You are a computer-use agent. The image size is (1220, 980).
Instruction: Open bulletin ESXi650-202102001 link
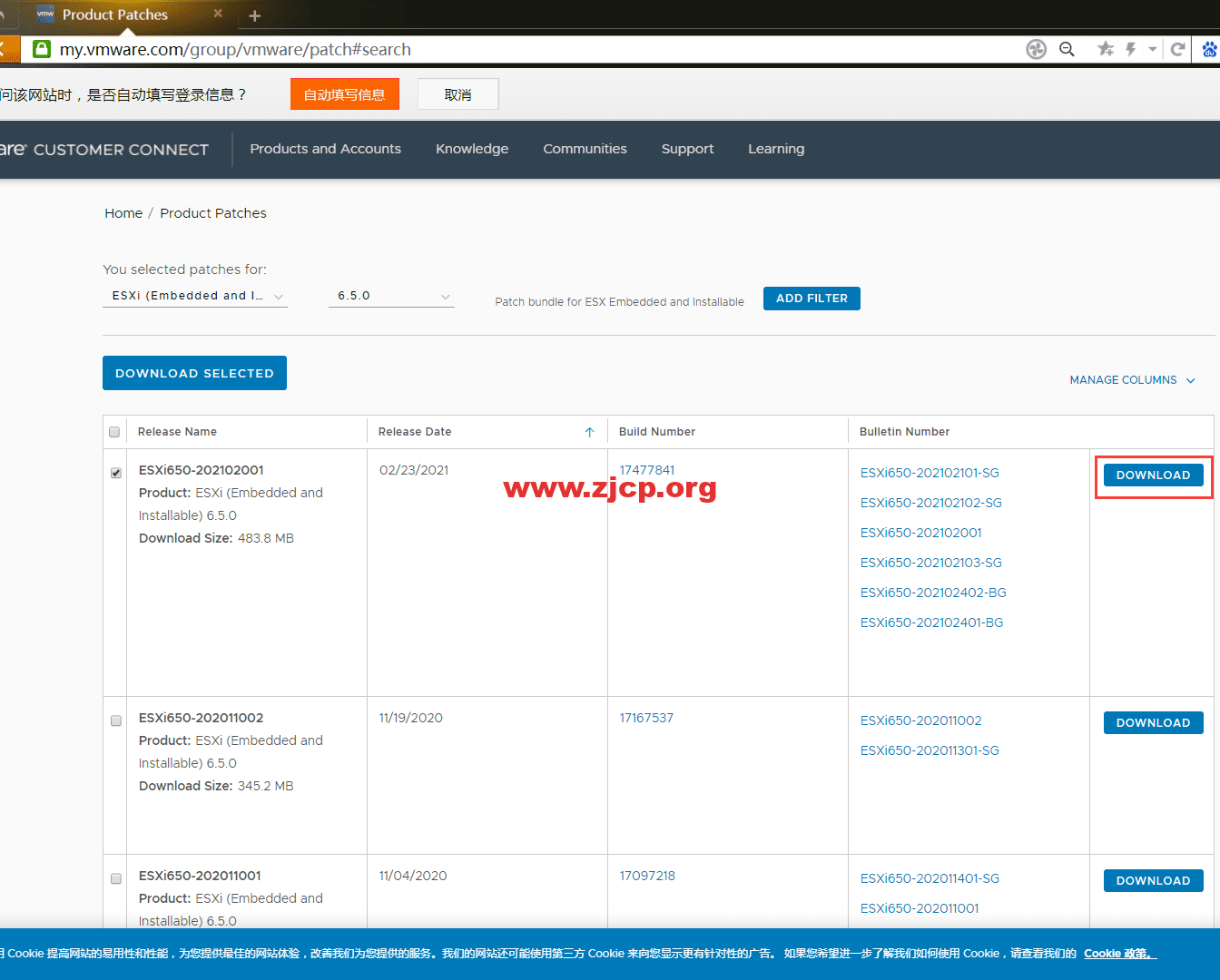tap(921, 533)
